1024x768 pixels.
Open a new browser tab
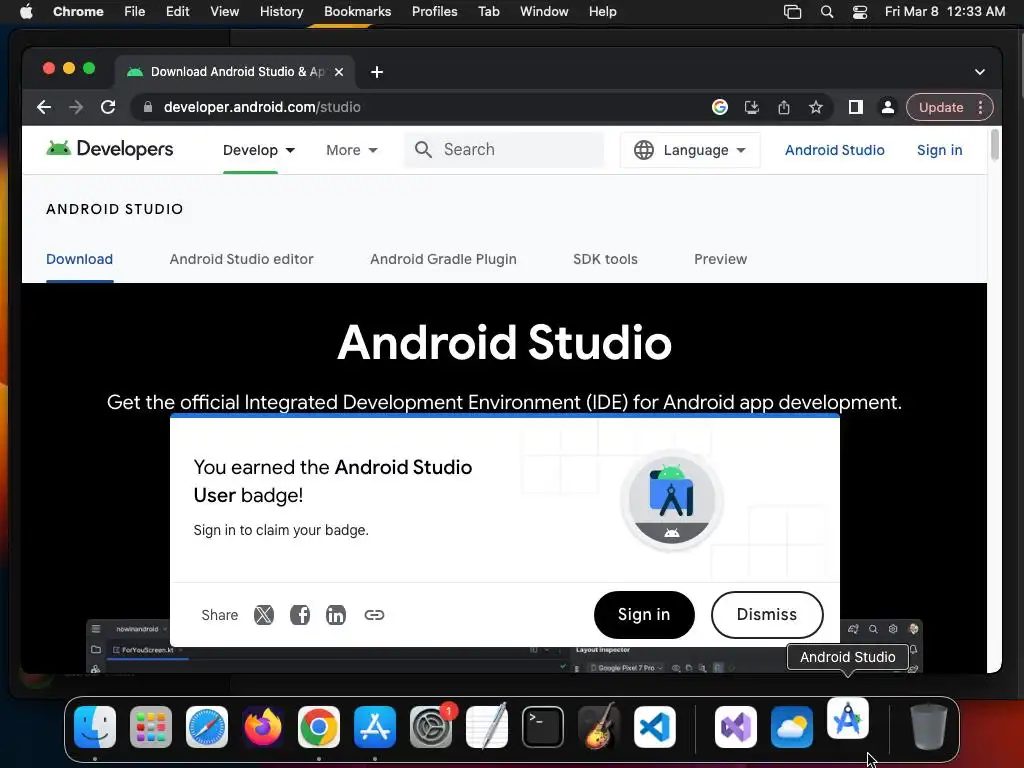[x=377, y=72]
